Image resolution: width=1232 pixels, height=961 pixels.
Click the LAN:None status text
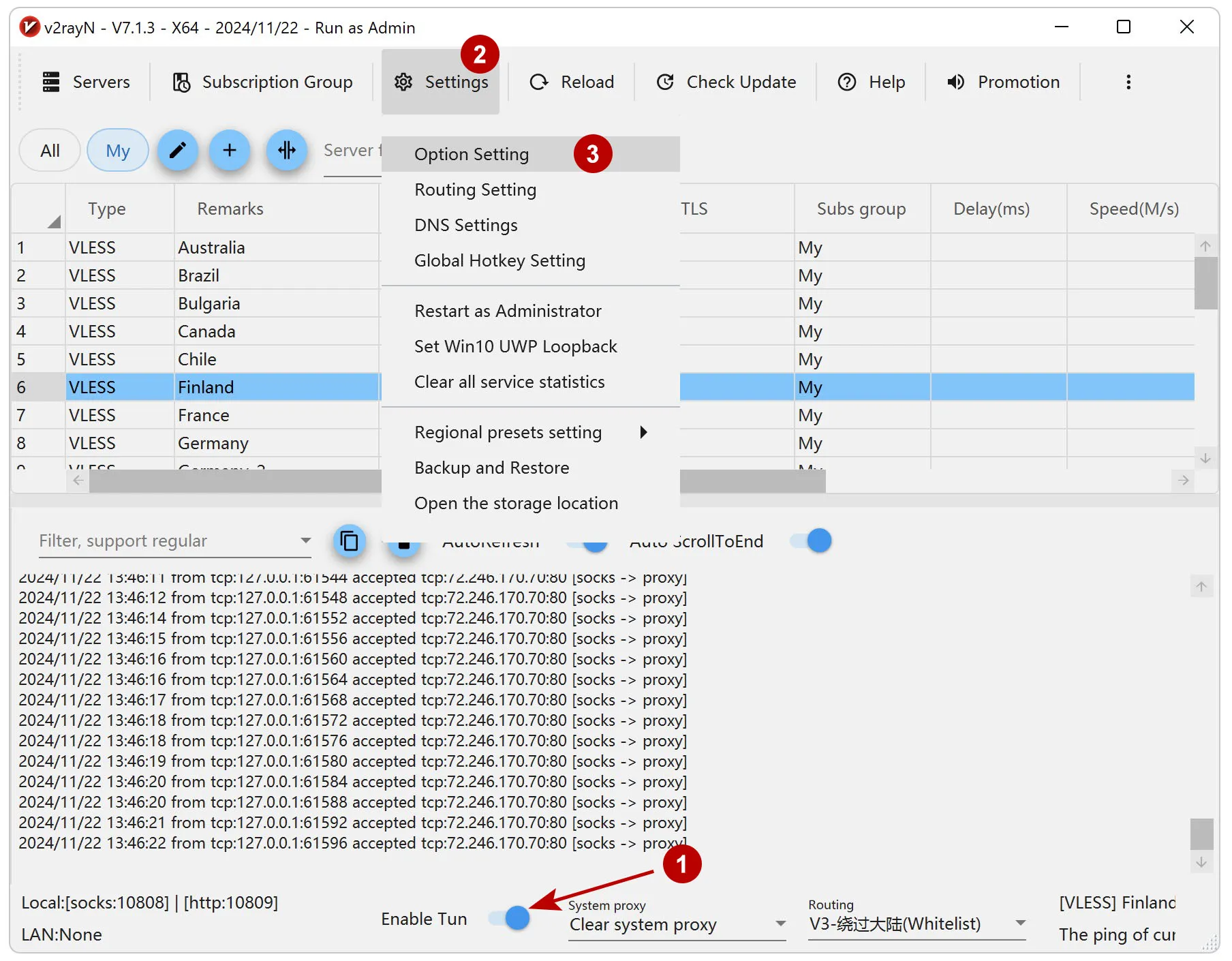point(62,934)
